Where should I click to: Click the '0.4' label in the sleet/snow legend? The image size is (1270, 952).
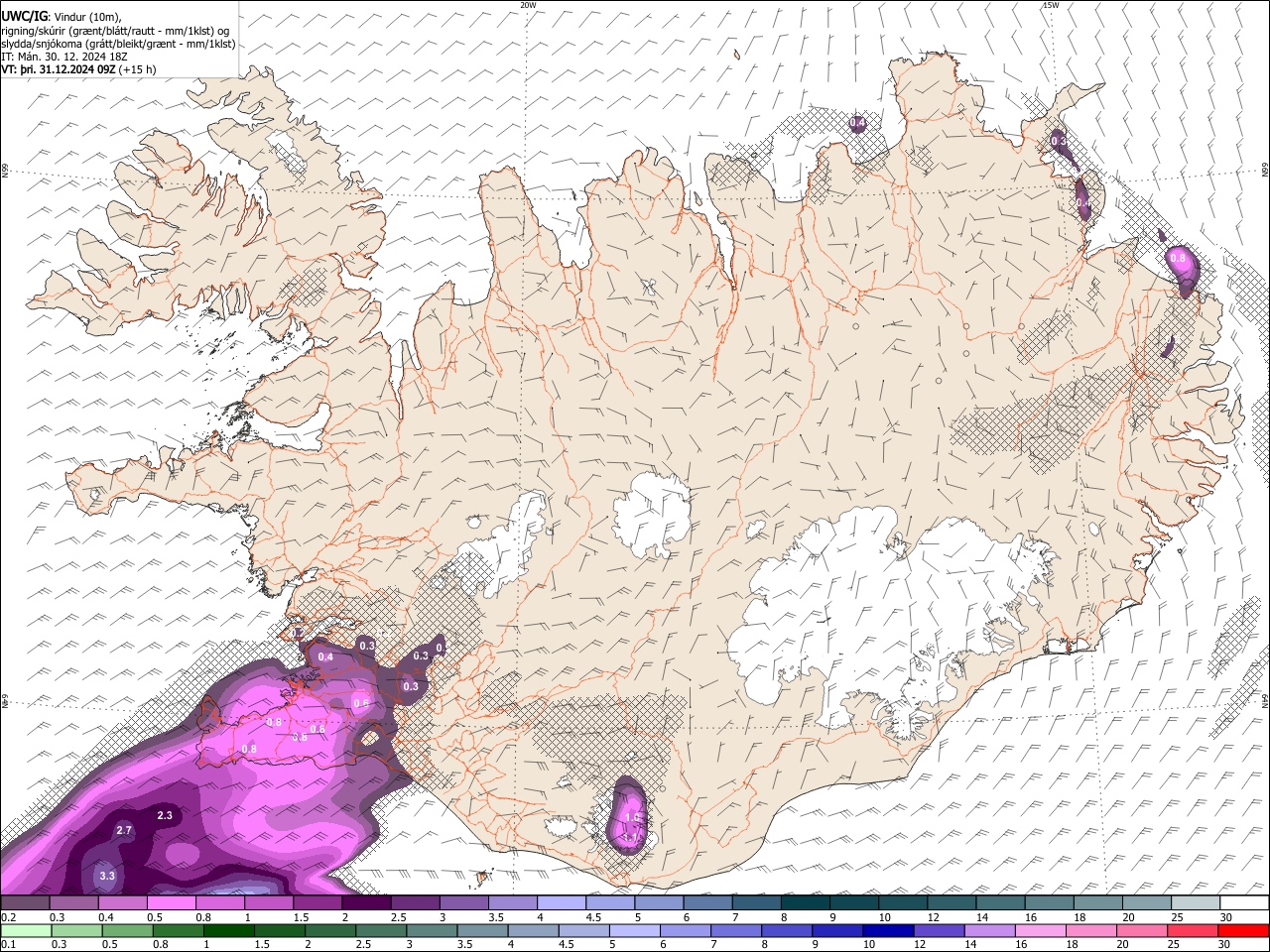105,917
